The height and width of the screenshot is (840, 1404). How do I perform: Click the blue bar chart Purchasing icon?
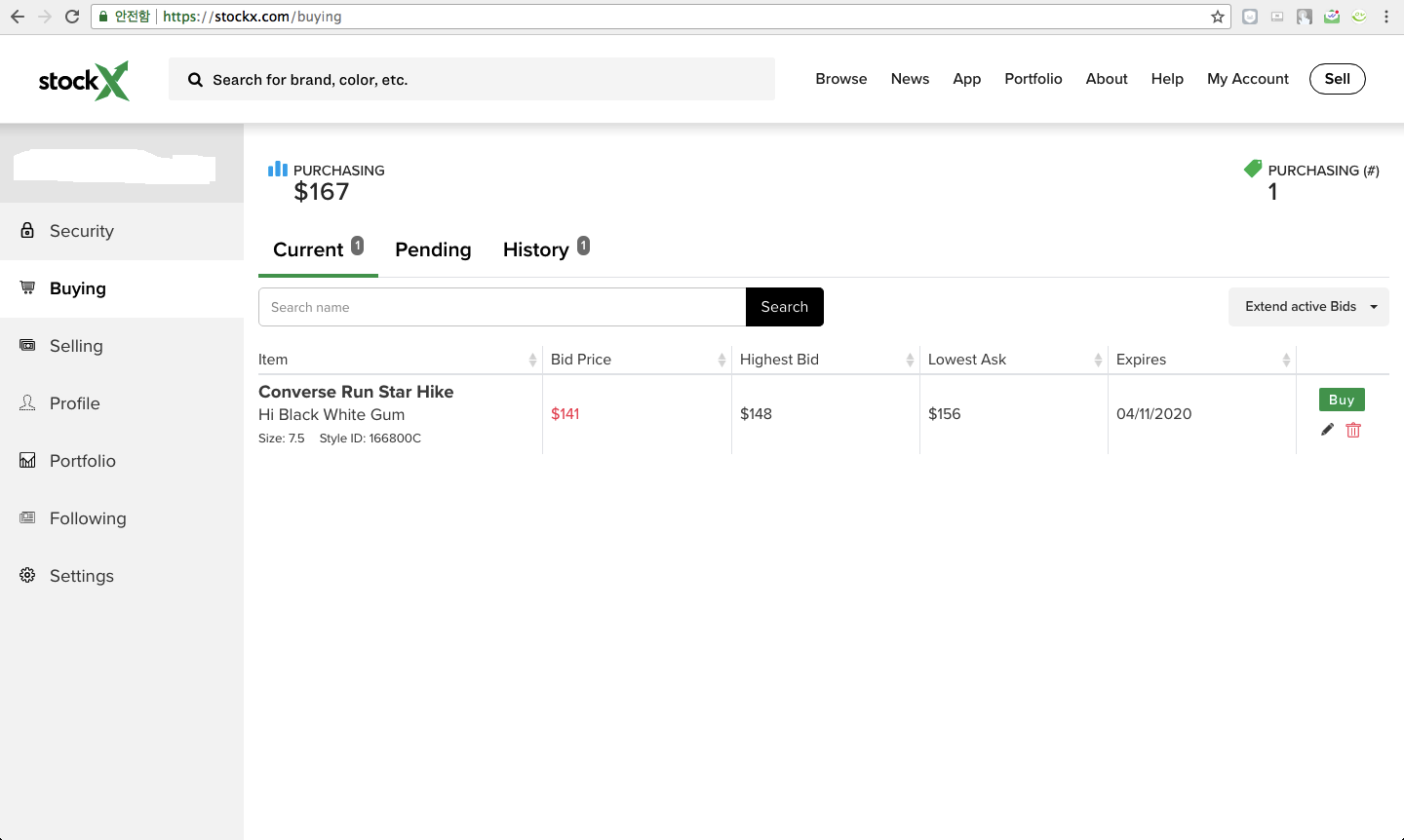pos(278,169)
